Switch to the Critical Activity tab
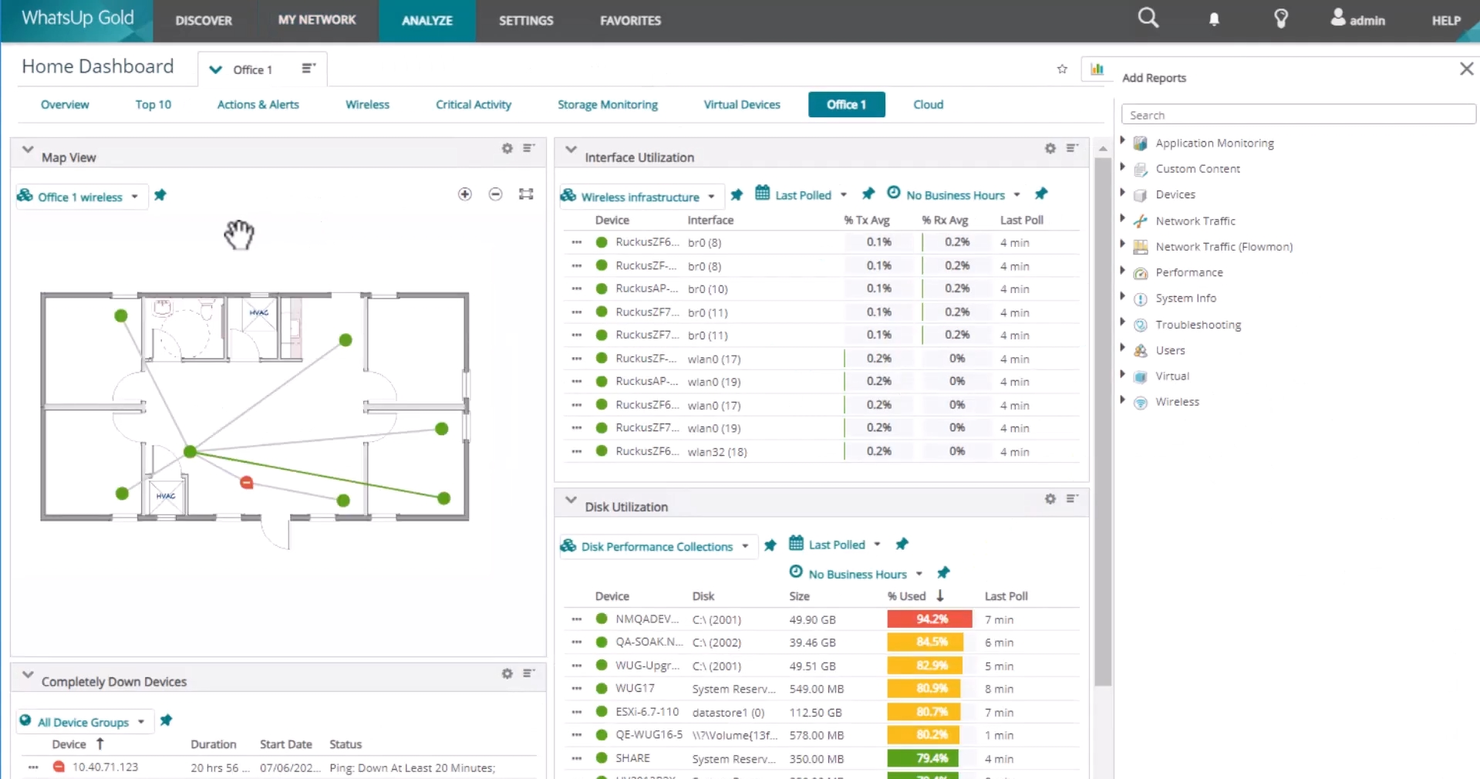Screen dimensions: 1480x779 pyautogui.click(x=473, y=104)
